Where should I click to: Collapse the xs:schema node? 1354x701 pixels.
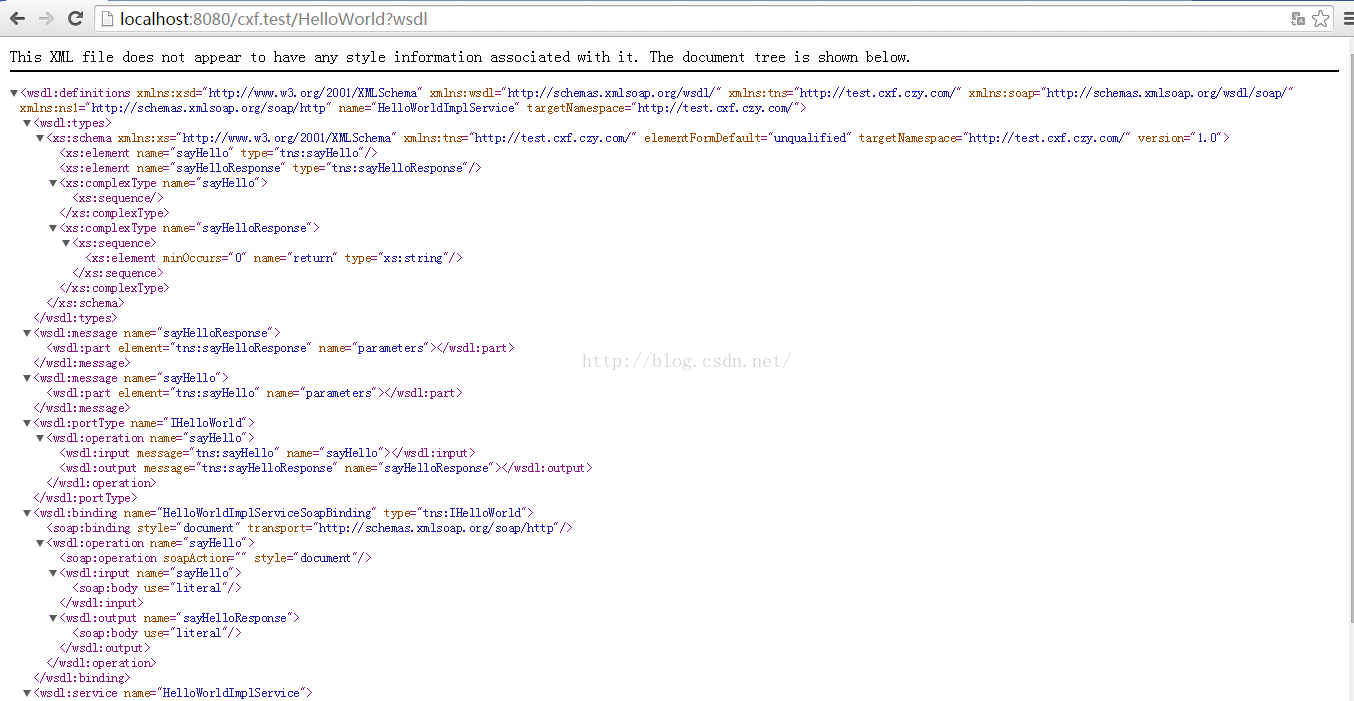coord(40,138)
